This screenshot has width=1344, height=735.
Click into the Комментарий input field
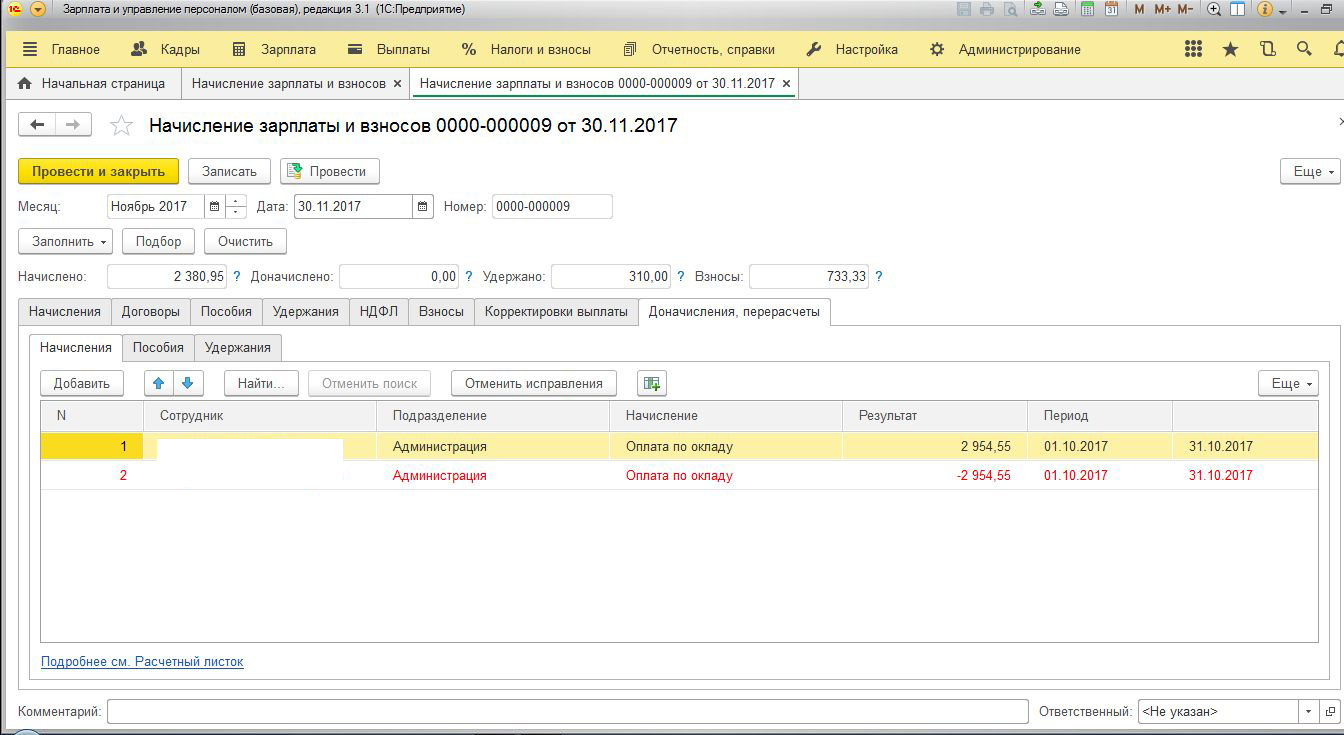pyautogui.click(x=566, y=712)
